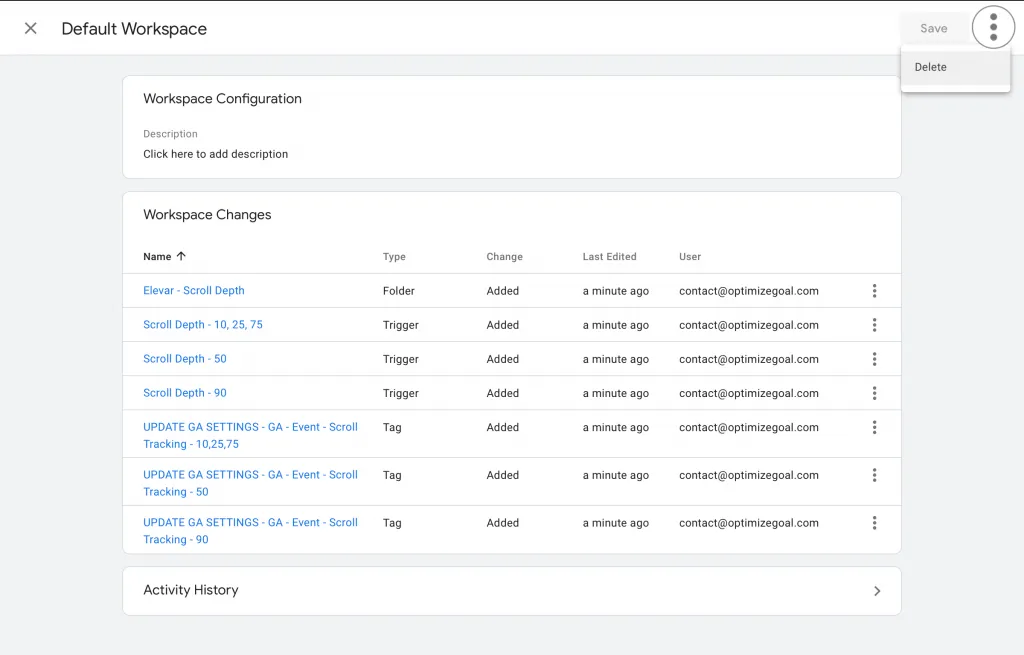This screenshot has width=1024, height=655.
Task: Close the Default Workspace panel
Action: 30,28
